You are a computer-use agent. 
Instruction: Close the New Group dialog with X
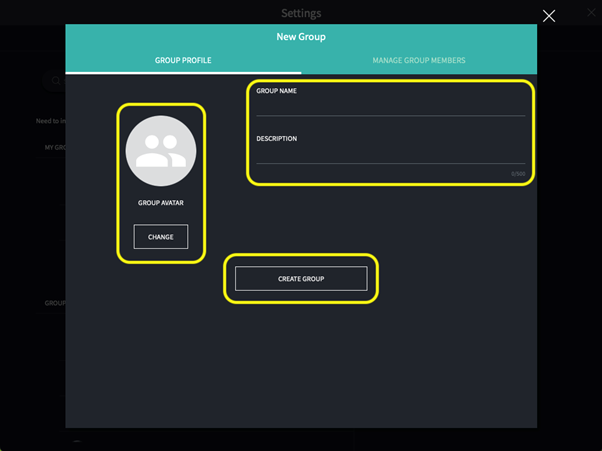click(x=548, y=15)
